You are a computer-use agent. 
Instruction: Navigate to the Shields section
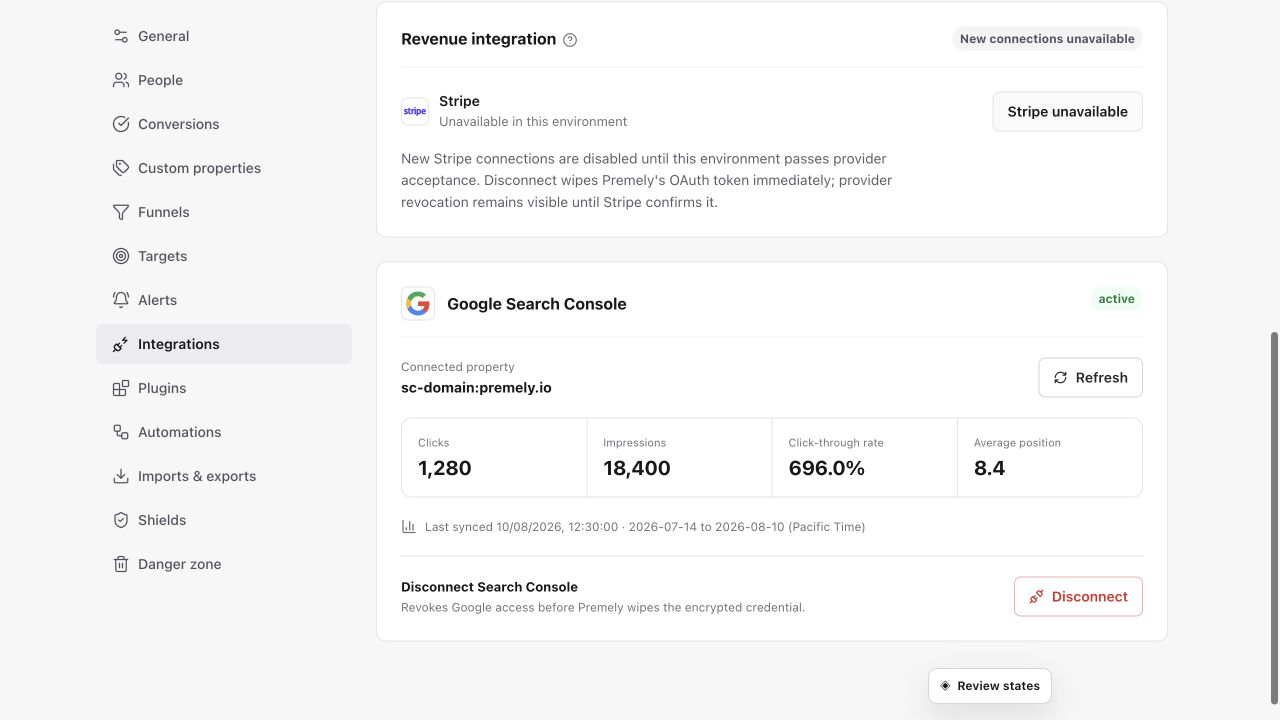click(224, 520)
